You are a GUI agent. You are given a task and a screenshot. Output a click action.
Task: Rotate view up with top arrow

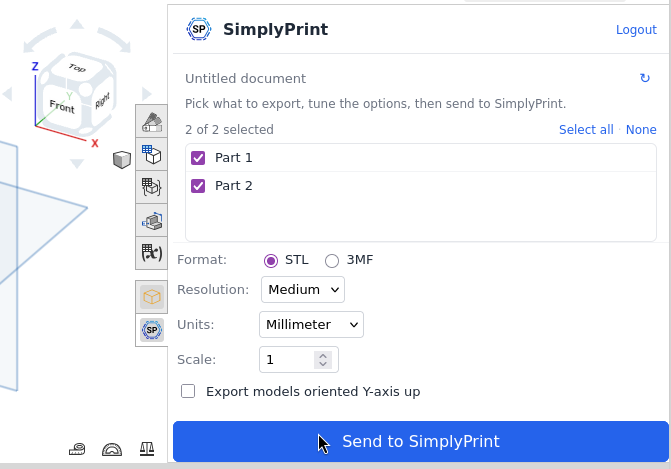tap(77, 24)
